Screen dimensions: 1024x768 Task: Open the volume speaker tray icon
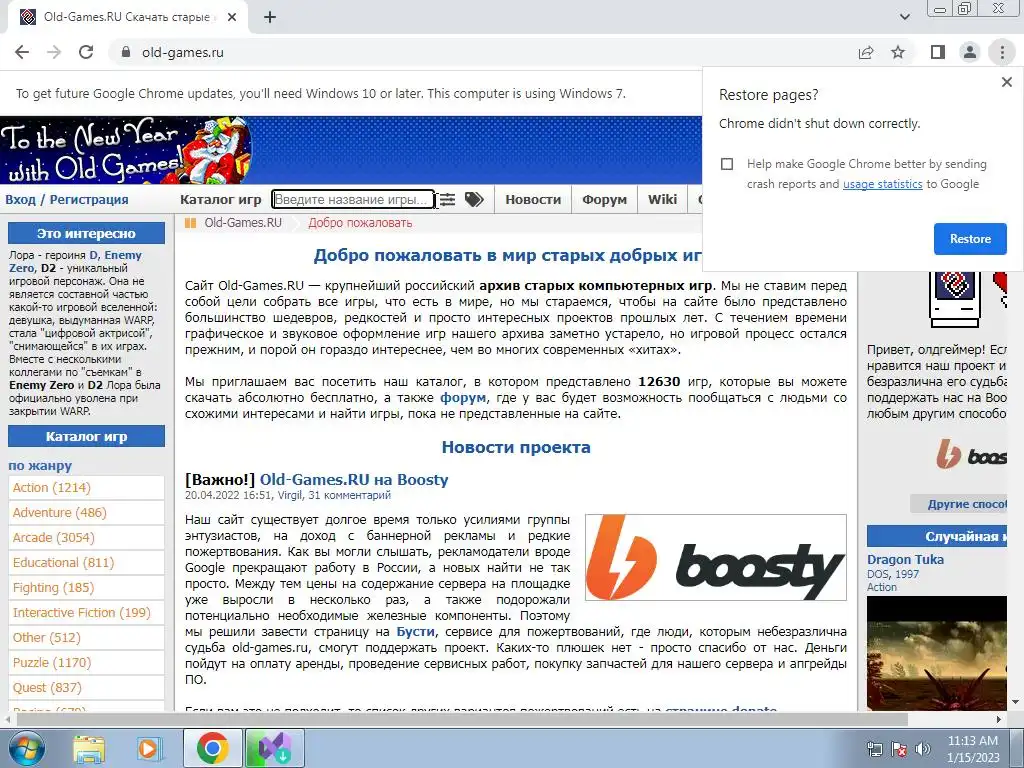pos(922,749)
